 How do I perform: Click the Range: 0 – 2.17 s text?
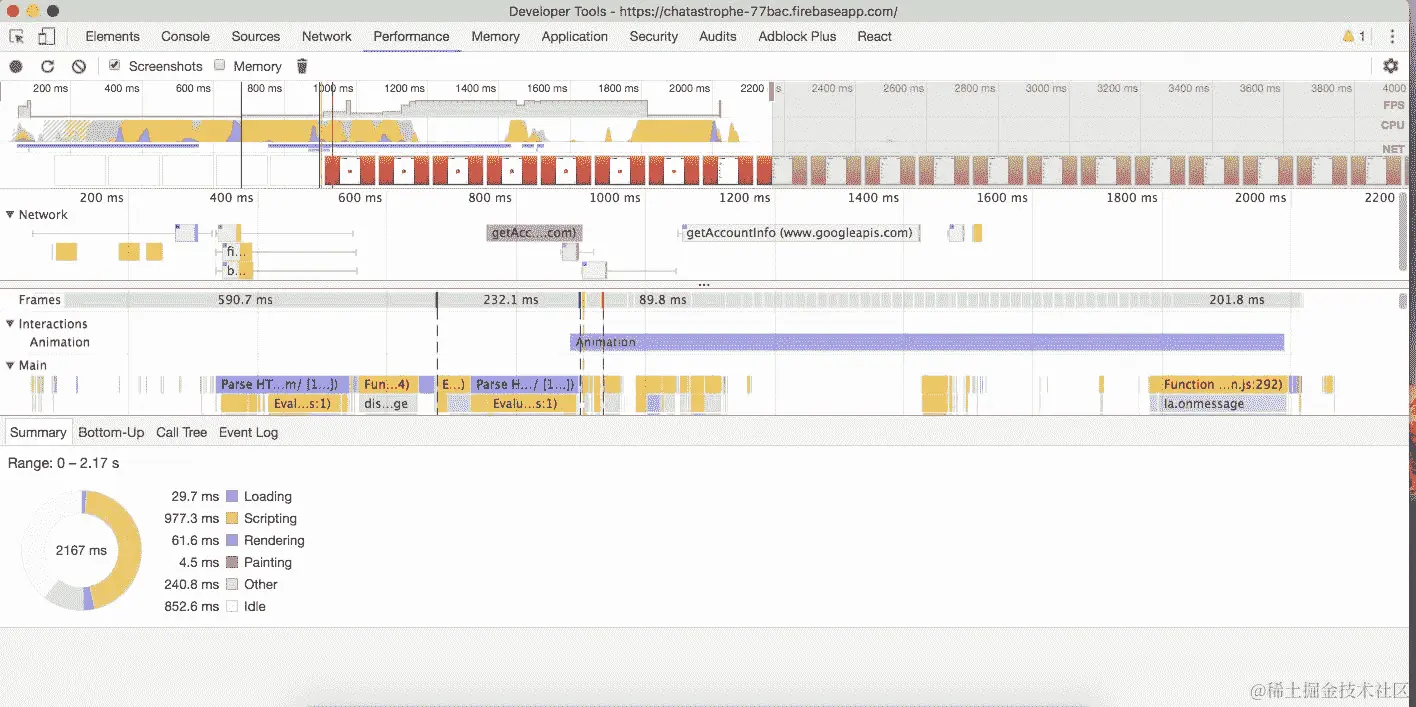(x=63, y=464)
